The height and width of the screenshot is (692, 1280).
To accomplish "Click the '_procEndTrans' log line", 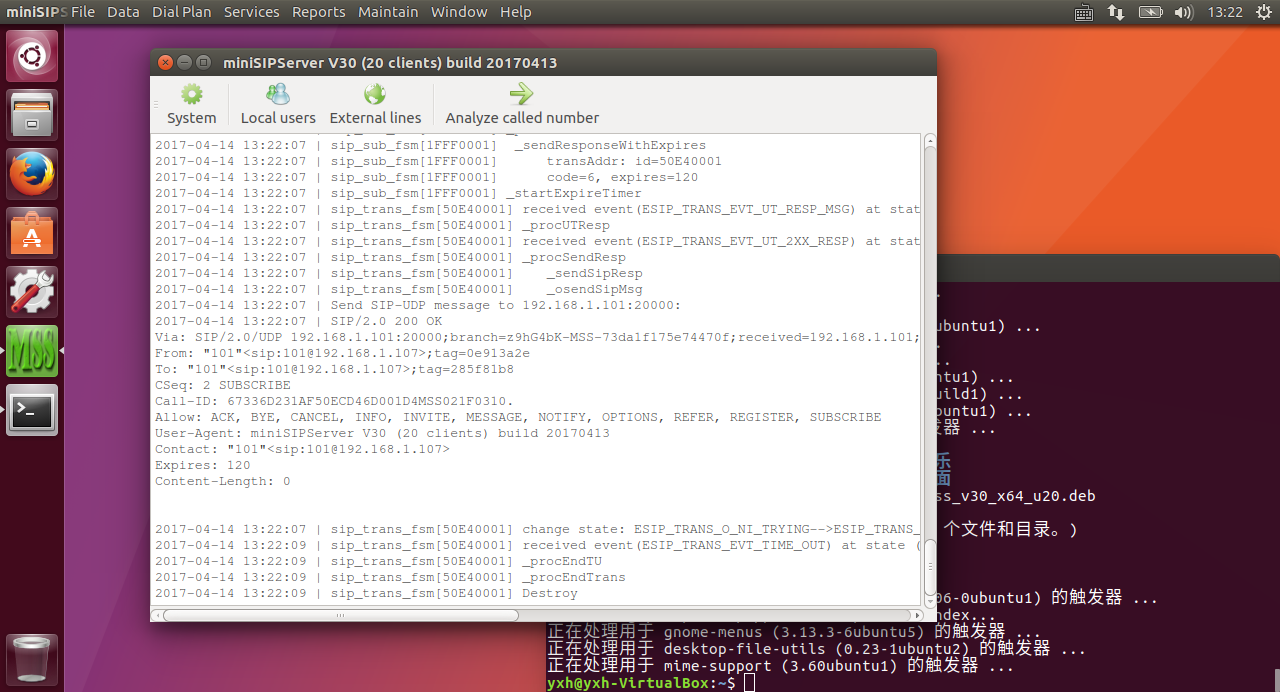I will (390, 577).
